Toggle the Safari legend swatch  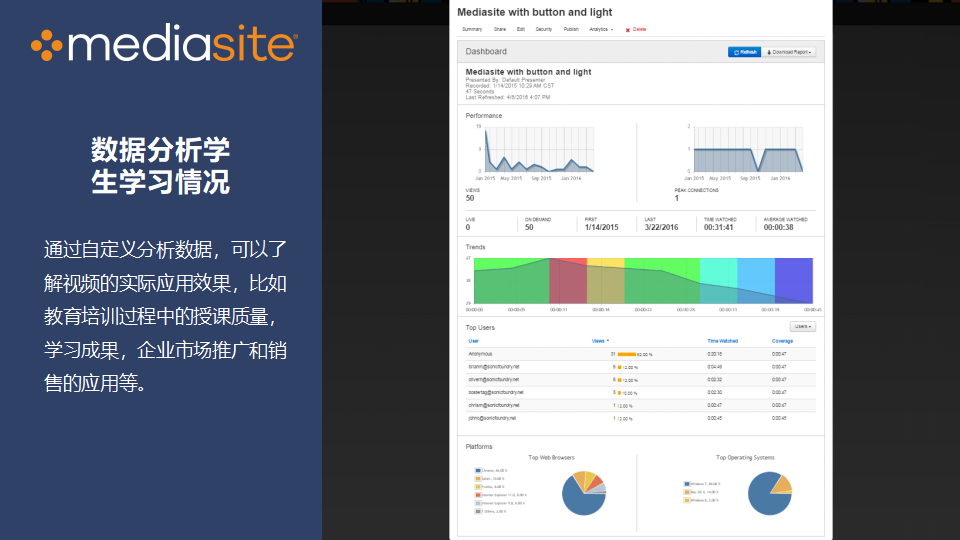[478, 479]
